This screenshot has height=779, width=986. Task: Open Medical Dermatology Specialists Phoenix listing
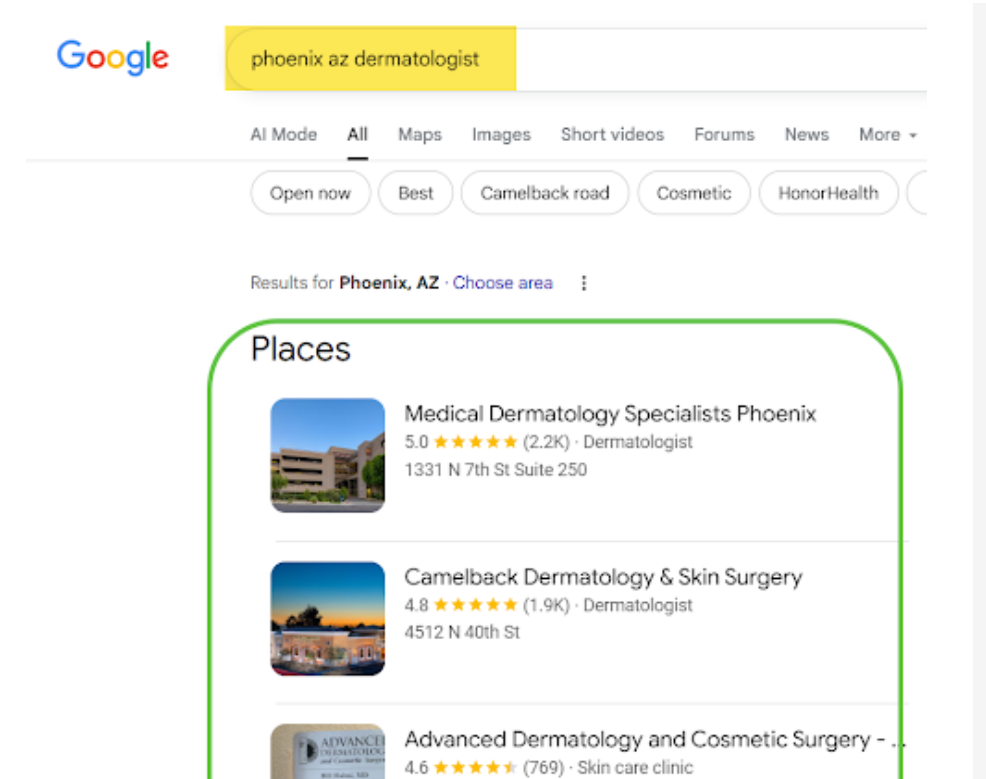tap(610, 414)
